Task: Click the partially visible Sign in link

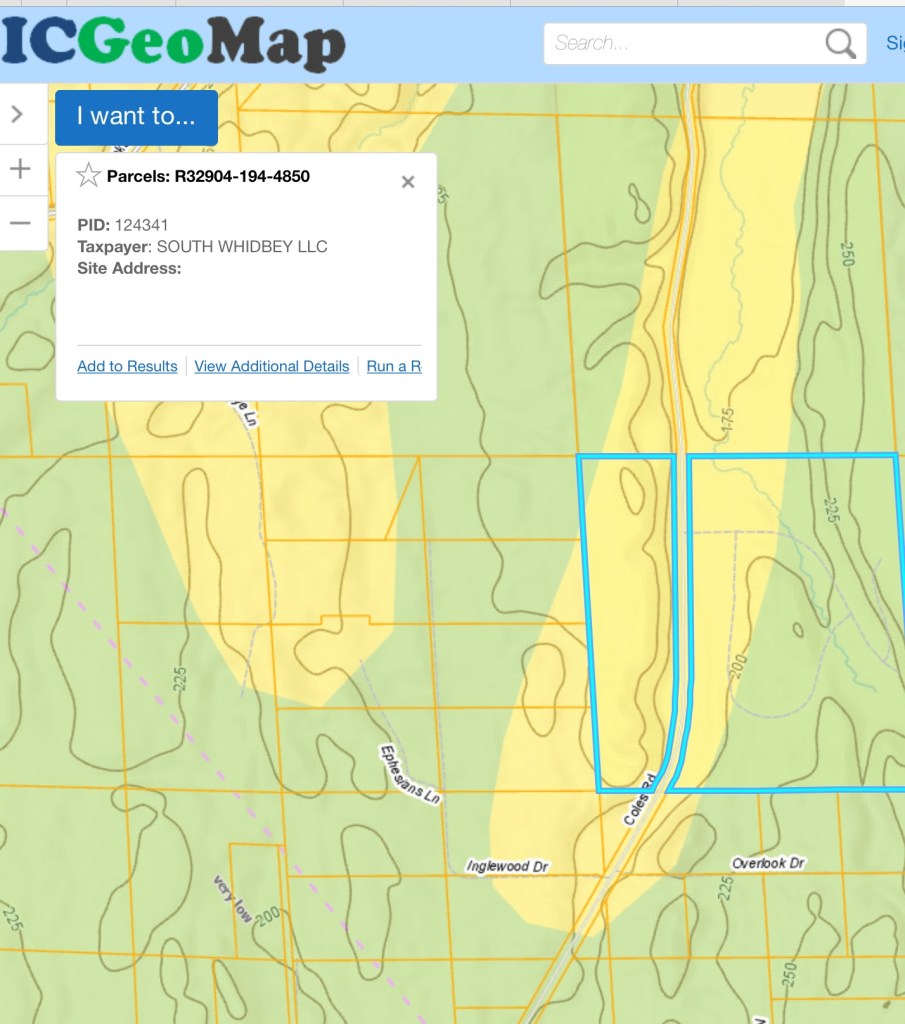Action: point(894,43)
